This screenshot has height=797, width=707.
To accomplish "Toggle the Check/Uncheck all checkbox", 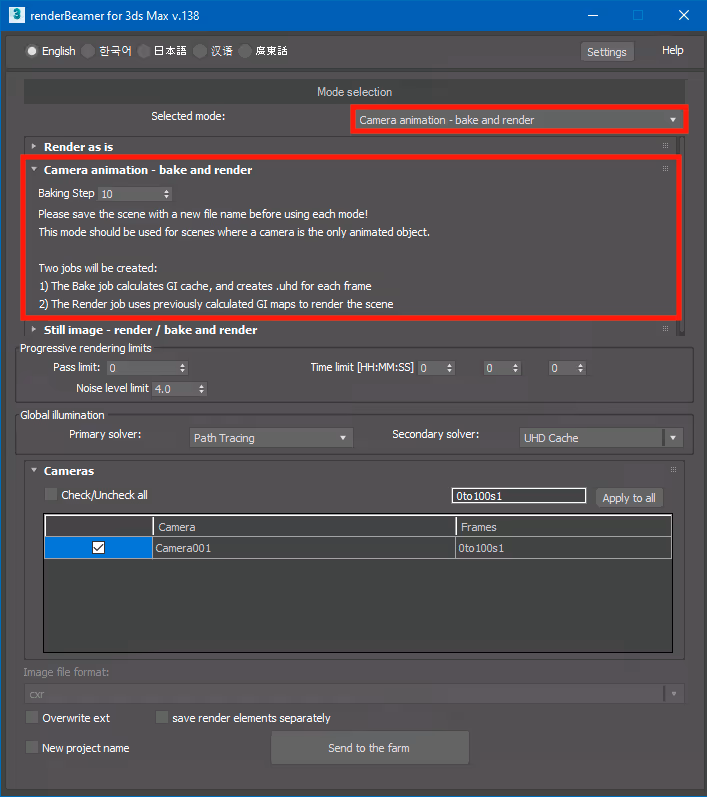I will (x=51, y=494).
